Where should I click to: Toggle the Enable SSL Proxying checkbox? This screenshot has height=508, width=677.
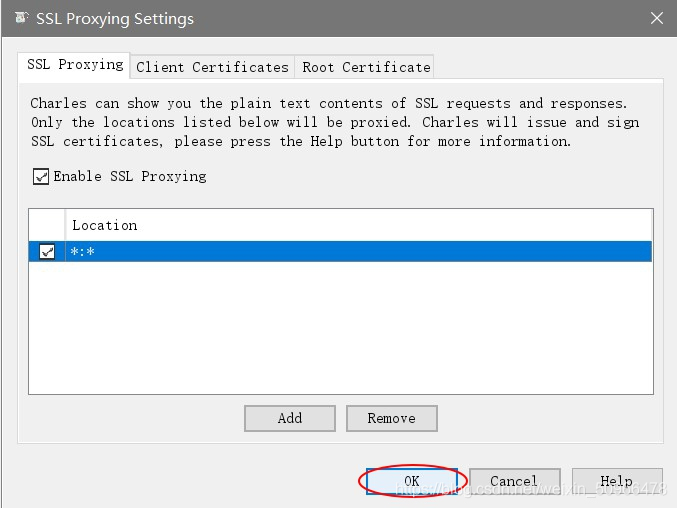point(41,176)
